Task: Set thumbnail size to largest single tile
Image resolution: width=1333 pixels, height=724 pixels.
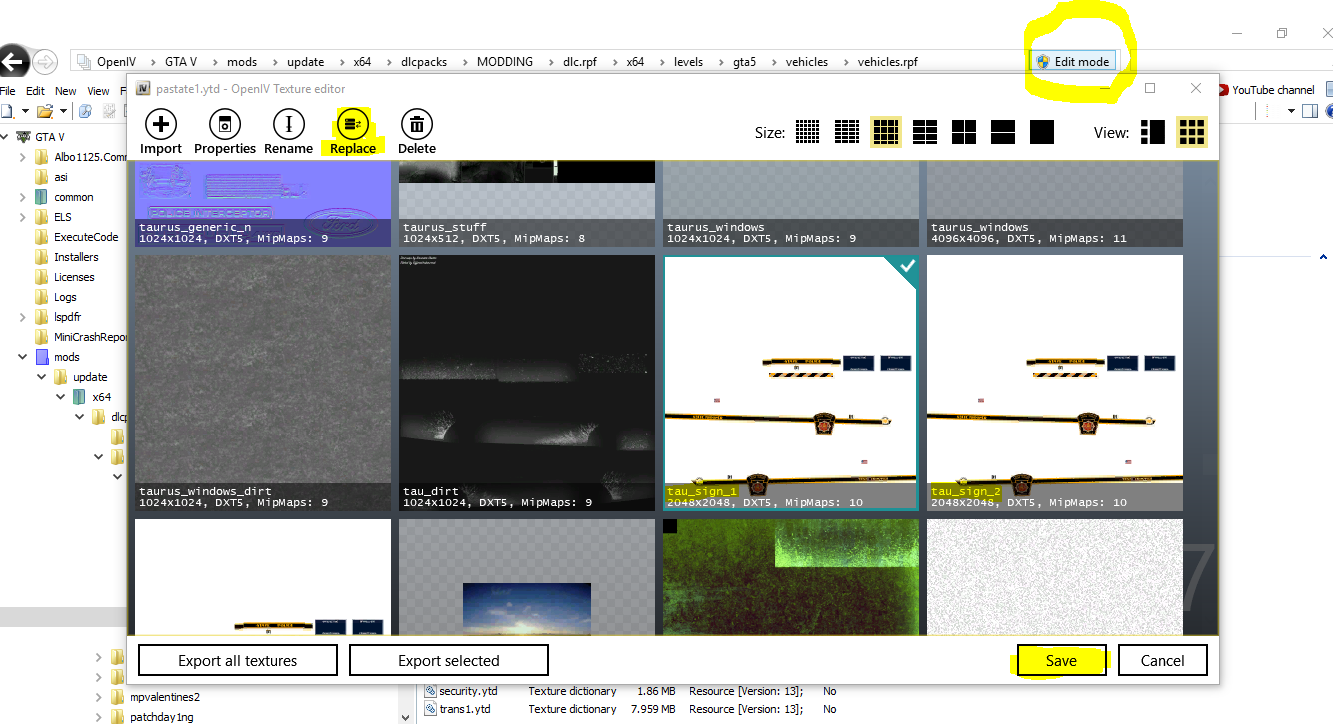Action: click(x=1042, y=132)
